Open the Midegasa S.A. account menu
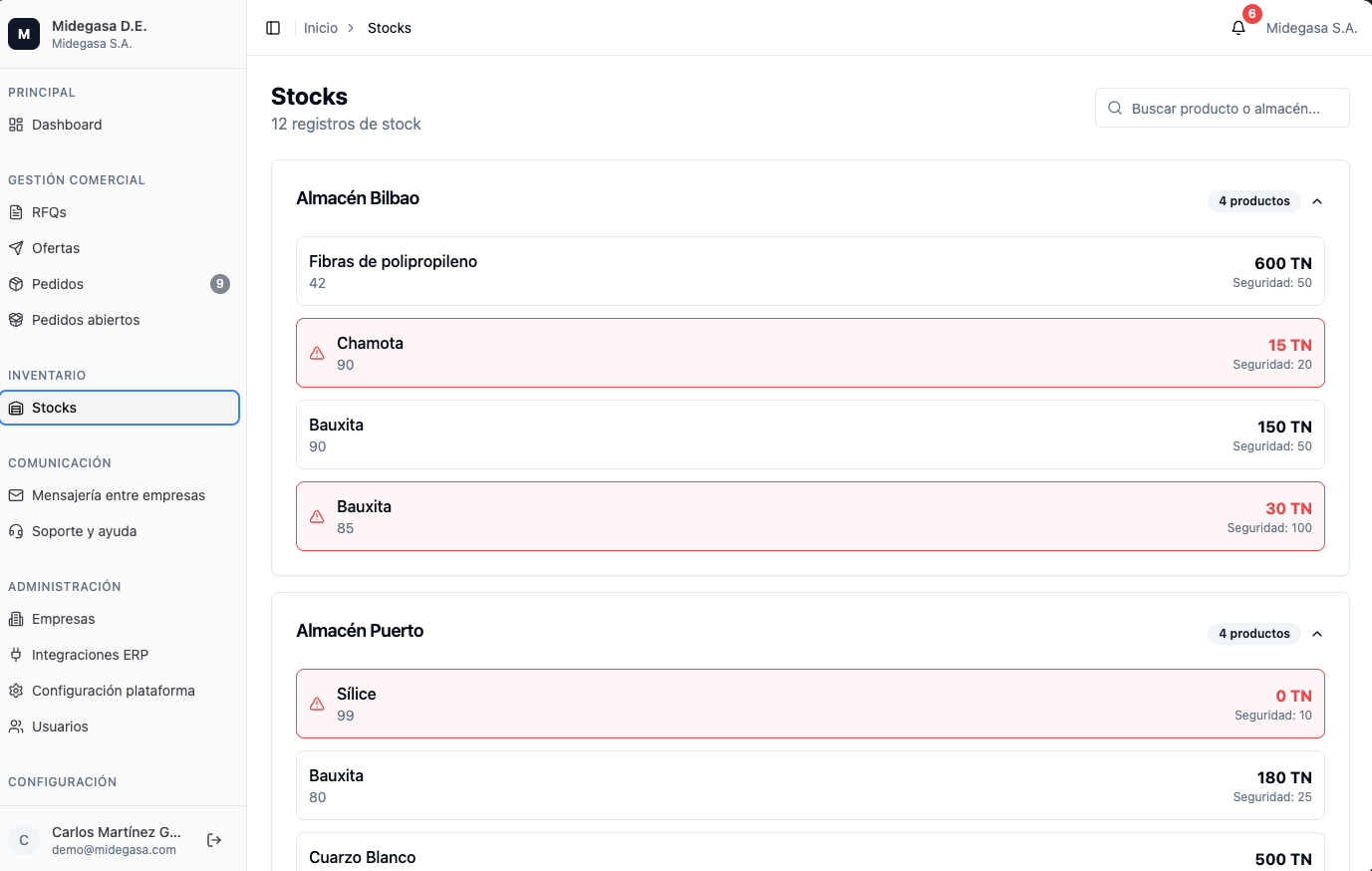Image resolution: width=1372 pixels, height=871 pixels. point(1311,28)
